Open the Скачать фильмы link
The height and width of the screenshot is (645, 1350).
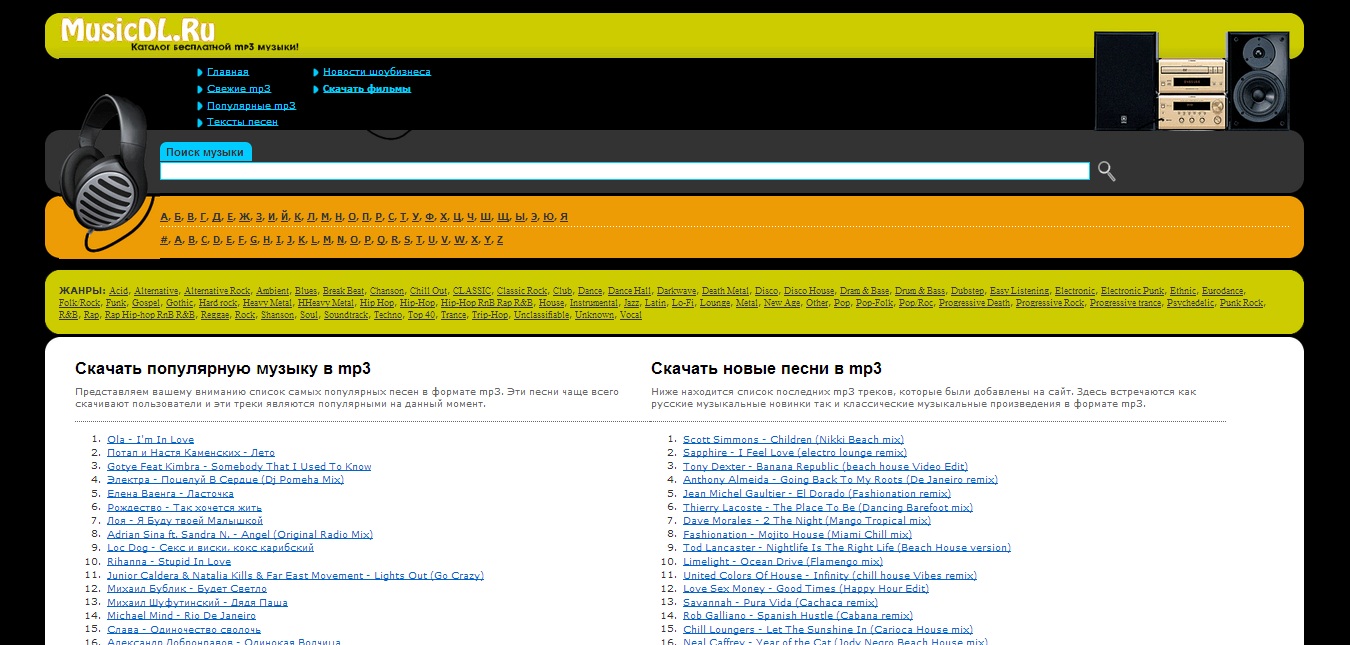pyautogui.click(x=367, y=89)
